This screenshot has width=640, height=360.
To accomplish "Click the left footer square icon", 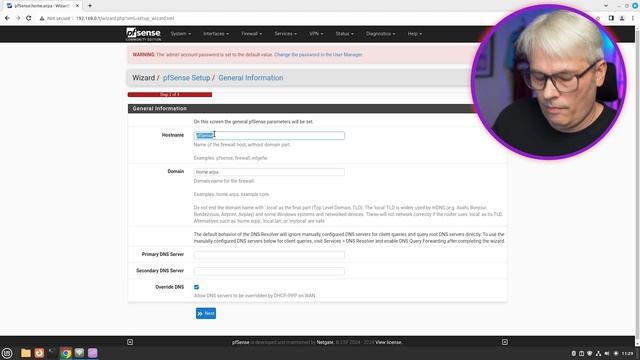I will point(130,342).
